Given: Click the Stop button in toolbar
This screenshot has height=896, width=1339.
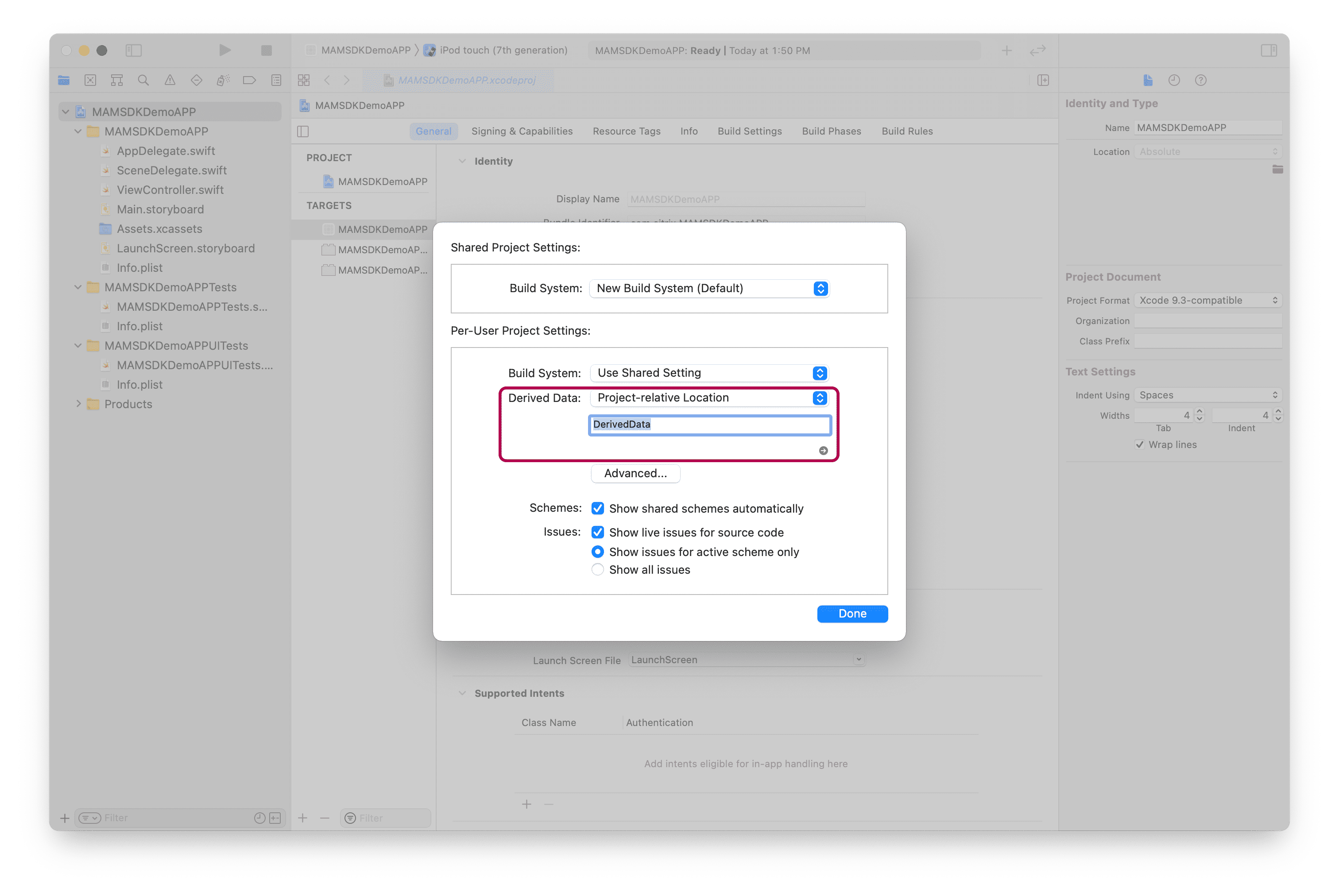Looking at the screenshot, I should pyautogui.click(x=266, y=50).
